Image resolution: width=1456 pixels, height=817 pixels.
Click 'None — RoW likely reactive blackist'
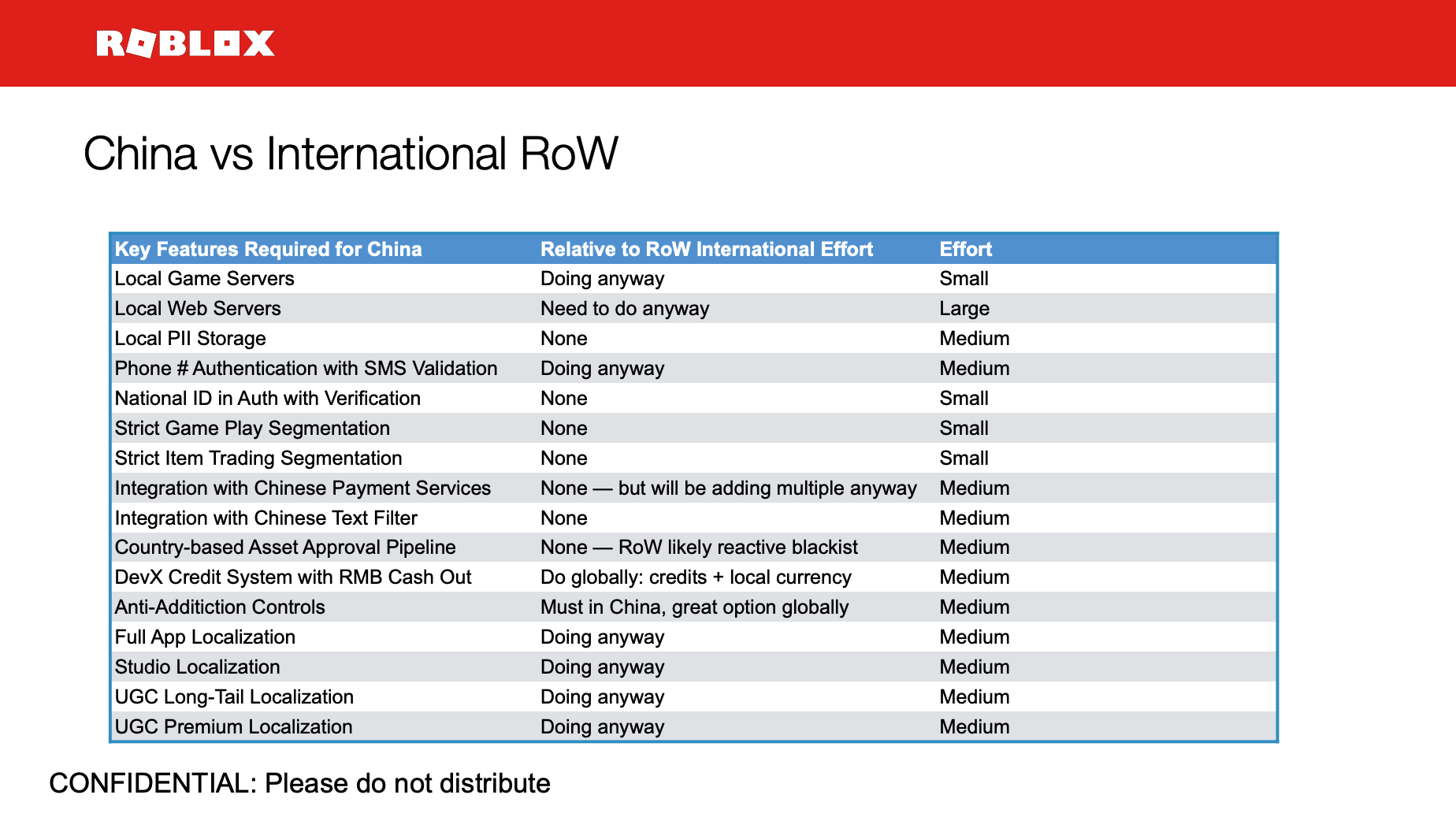click(700, 548)
